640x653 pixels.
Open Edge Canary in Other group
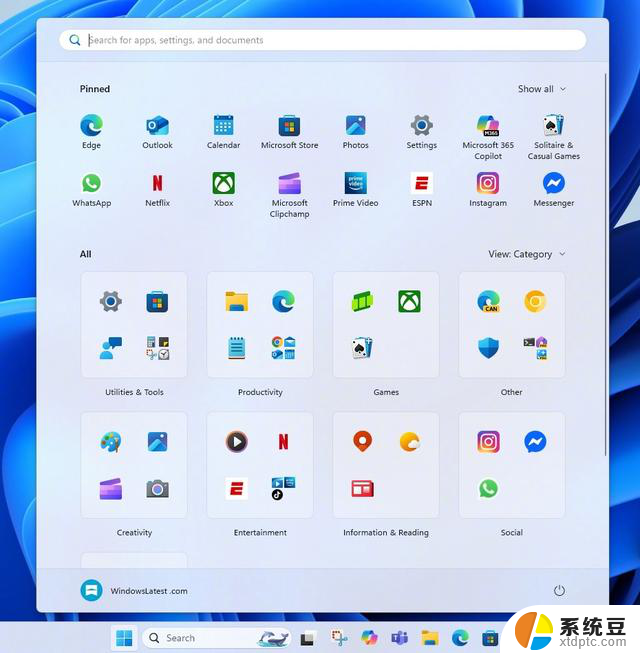[x=488, y=301]
